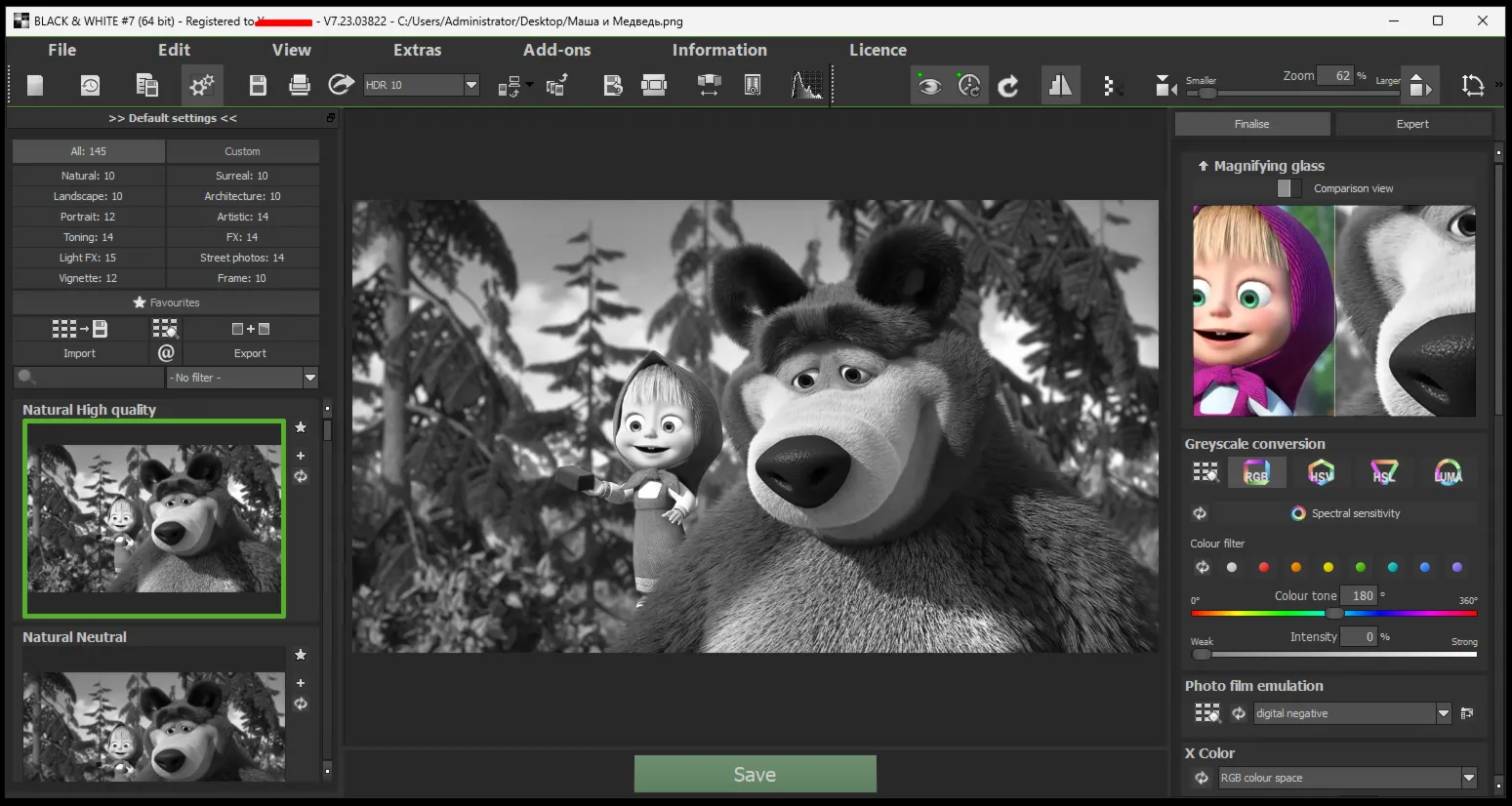This screenshot has height=806, width=1512.
Task: Click the Zoom percentage field showing 62
Action: (1335, 75)
